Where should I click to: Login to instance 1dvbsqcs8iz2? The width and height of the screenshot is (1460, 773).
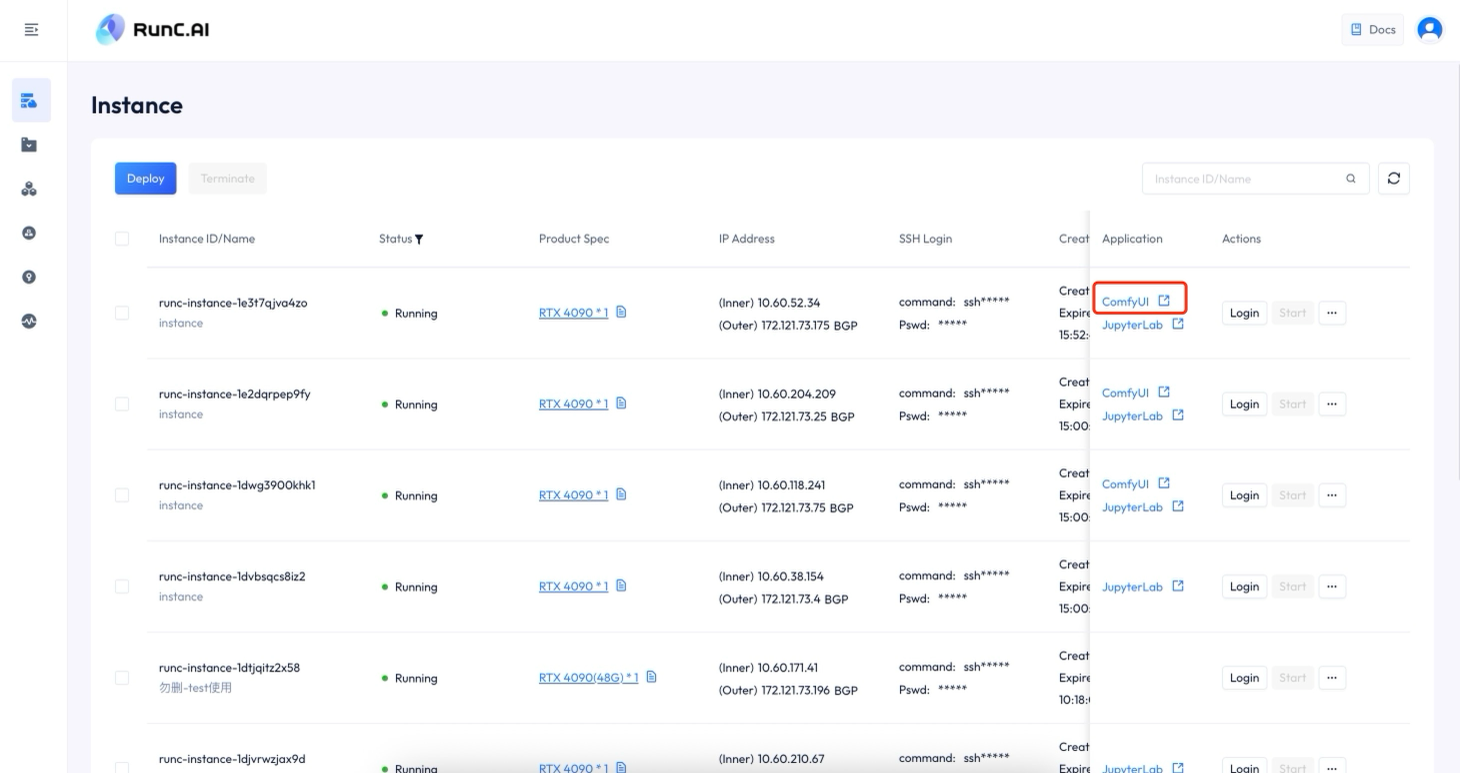(x=1244, y=586)
